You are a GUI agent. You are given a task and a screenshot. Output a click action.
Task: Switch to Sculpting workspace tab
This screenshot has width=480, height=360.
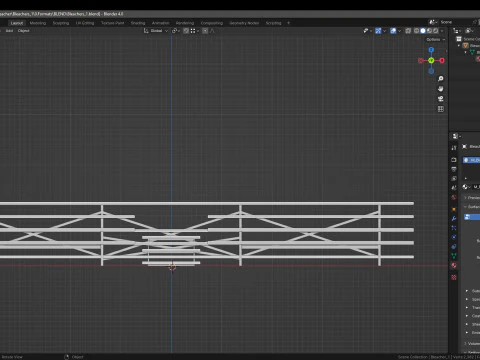(61, 23)
